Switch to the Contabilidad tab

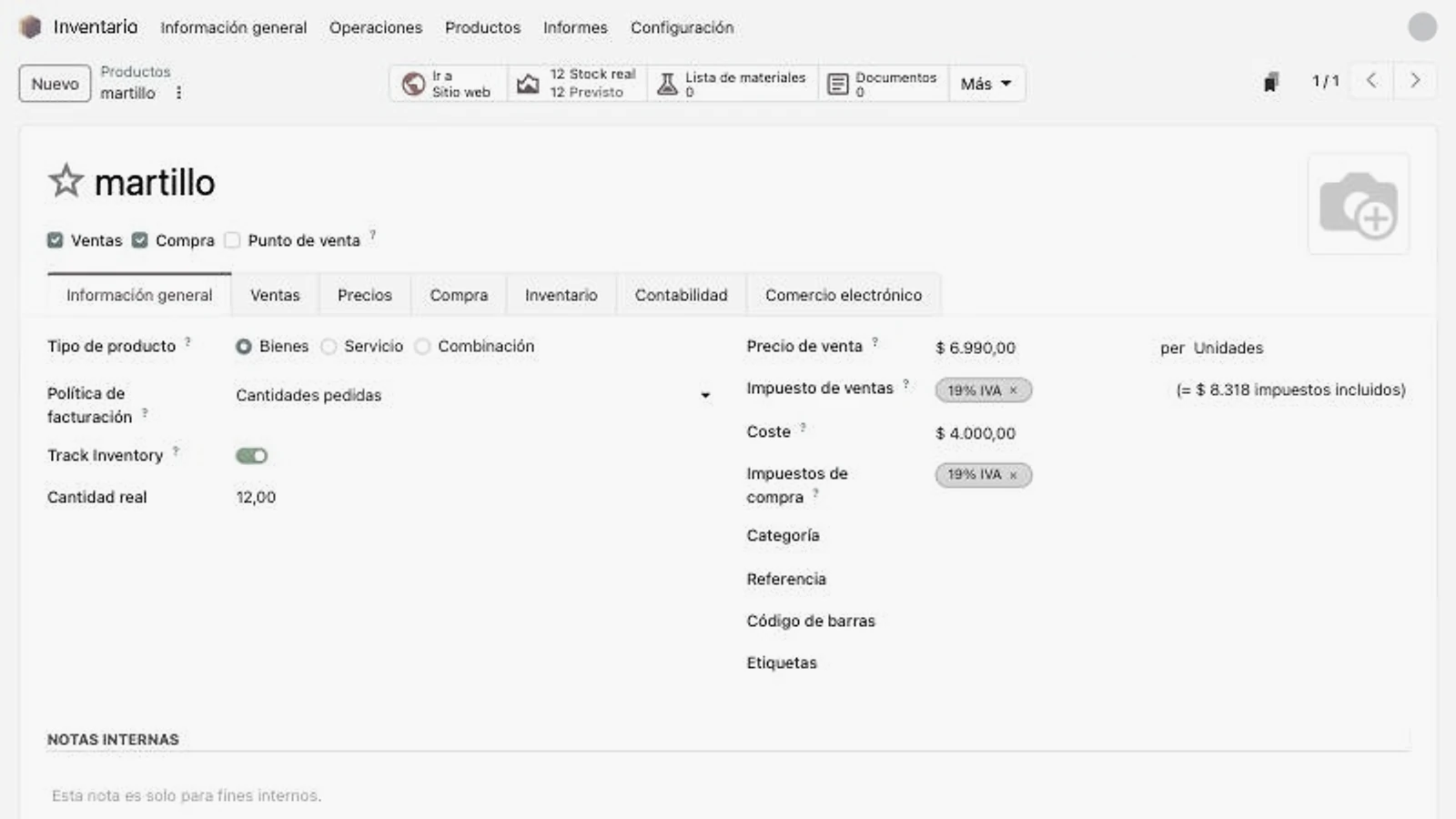[682, 295]
